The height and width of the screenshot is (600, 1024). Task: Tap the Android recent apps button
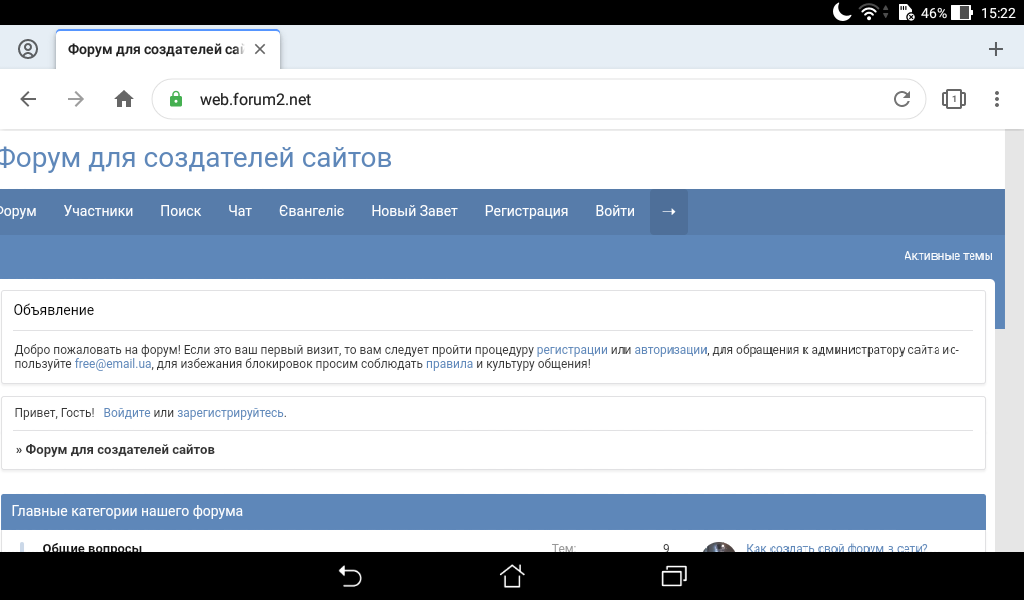674,576
